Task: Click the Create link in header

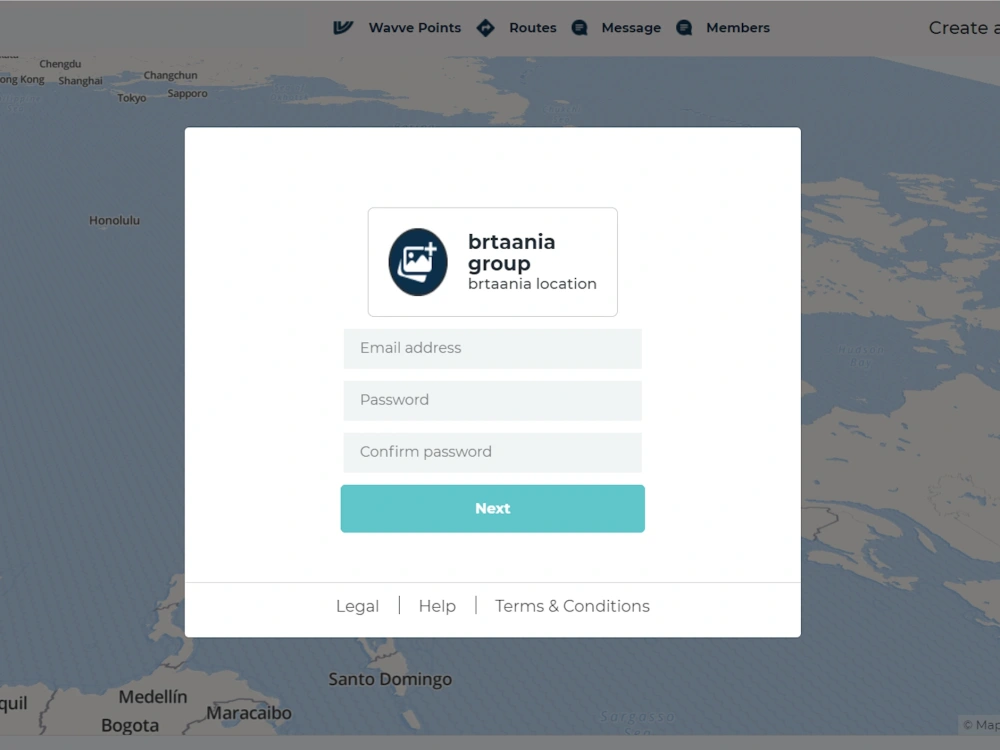Action: coord(964,27)
